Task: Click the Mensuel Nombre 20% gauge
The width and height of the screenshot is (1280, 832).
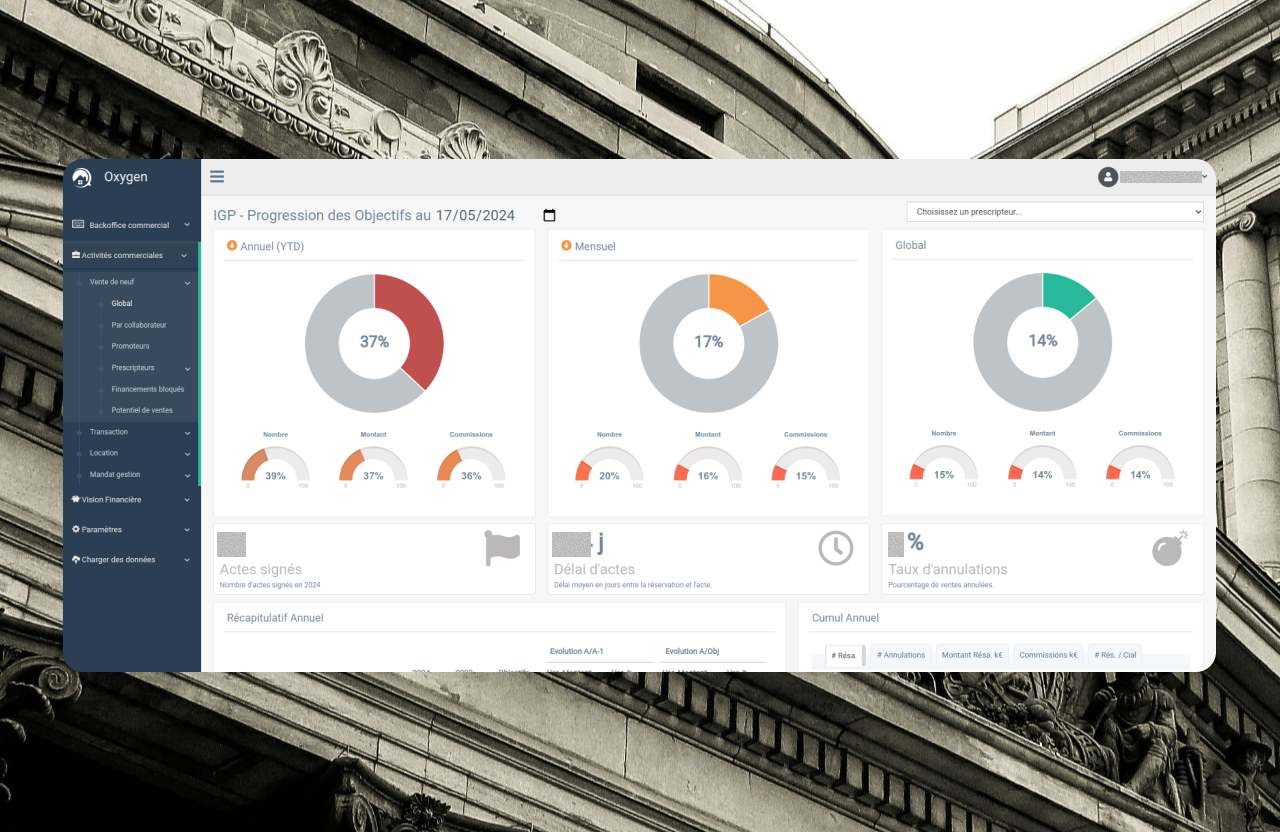Action: (x=609, y=466)
